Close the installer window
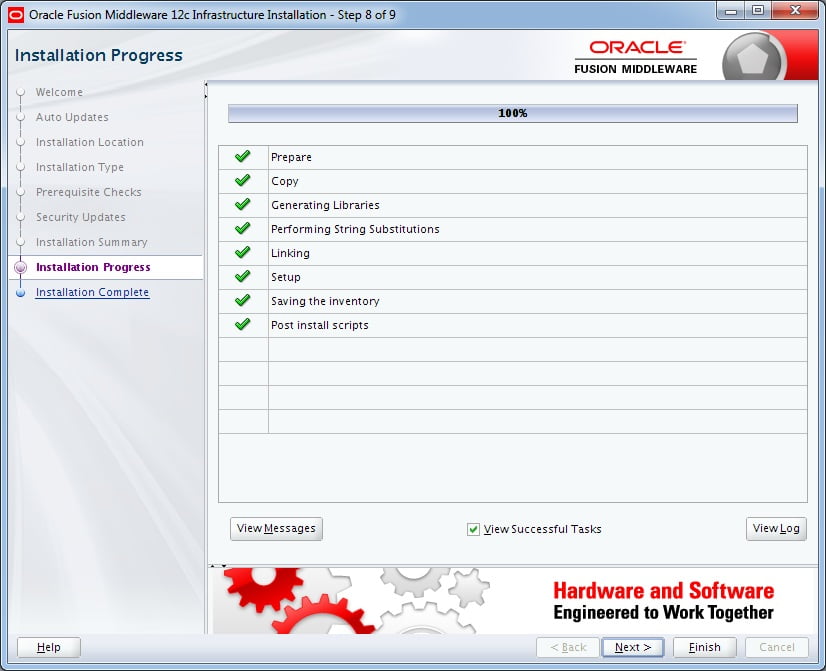The image size is (826, 671). pos(795,11)
